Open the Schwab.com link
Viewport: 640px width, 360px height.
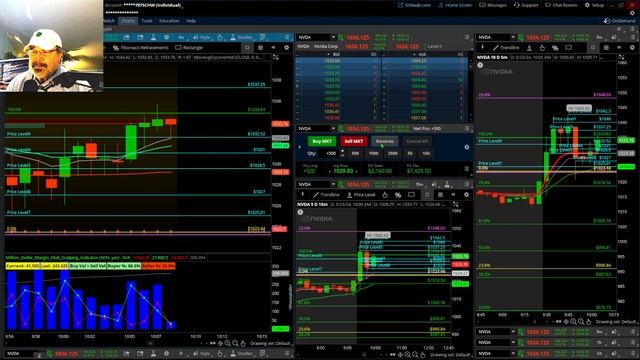414,5
